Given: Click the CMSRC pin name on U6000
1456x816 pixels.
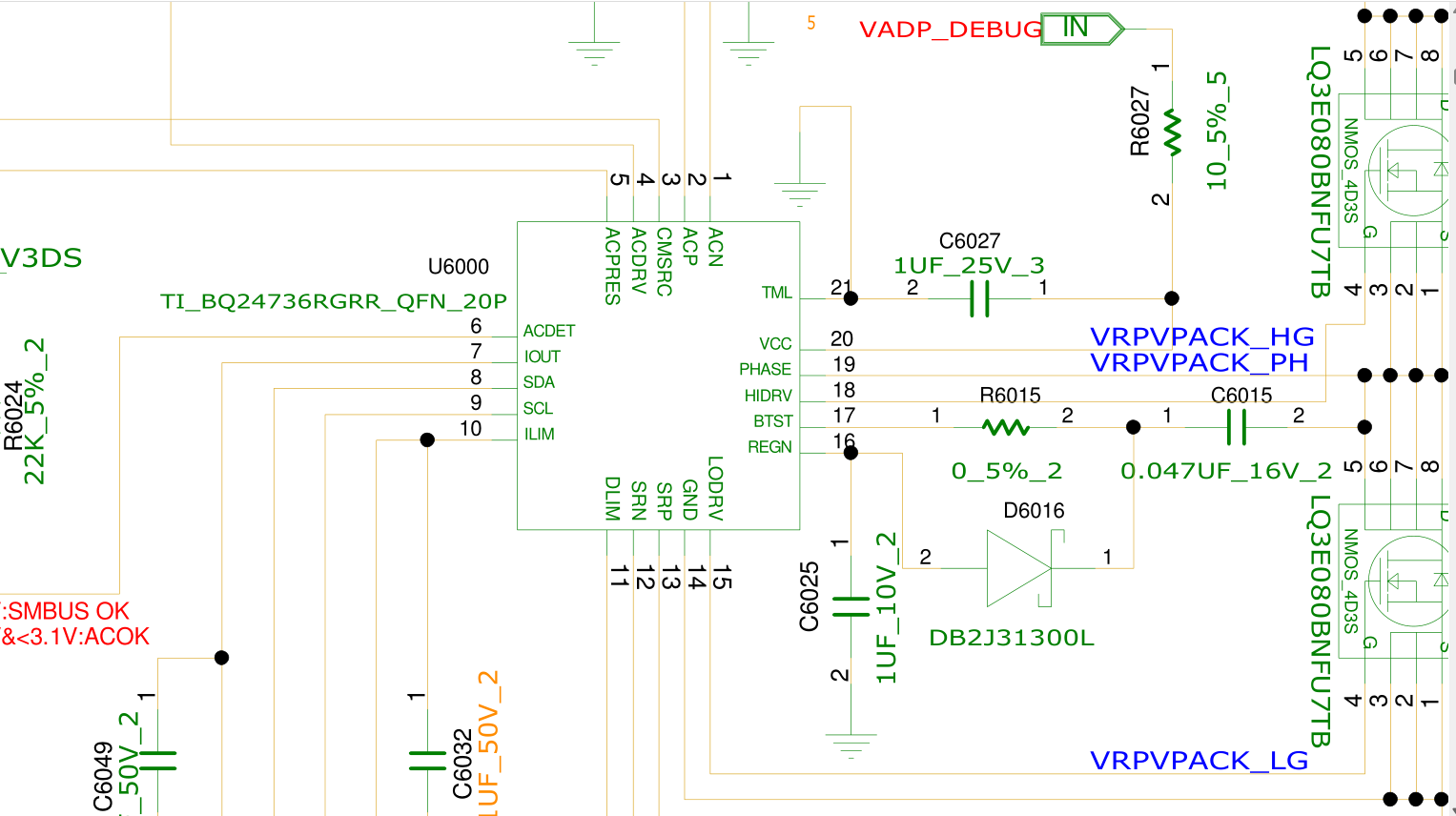Looking at the screenshot, I should pyautogui.click(x=665, y=261).
